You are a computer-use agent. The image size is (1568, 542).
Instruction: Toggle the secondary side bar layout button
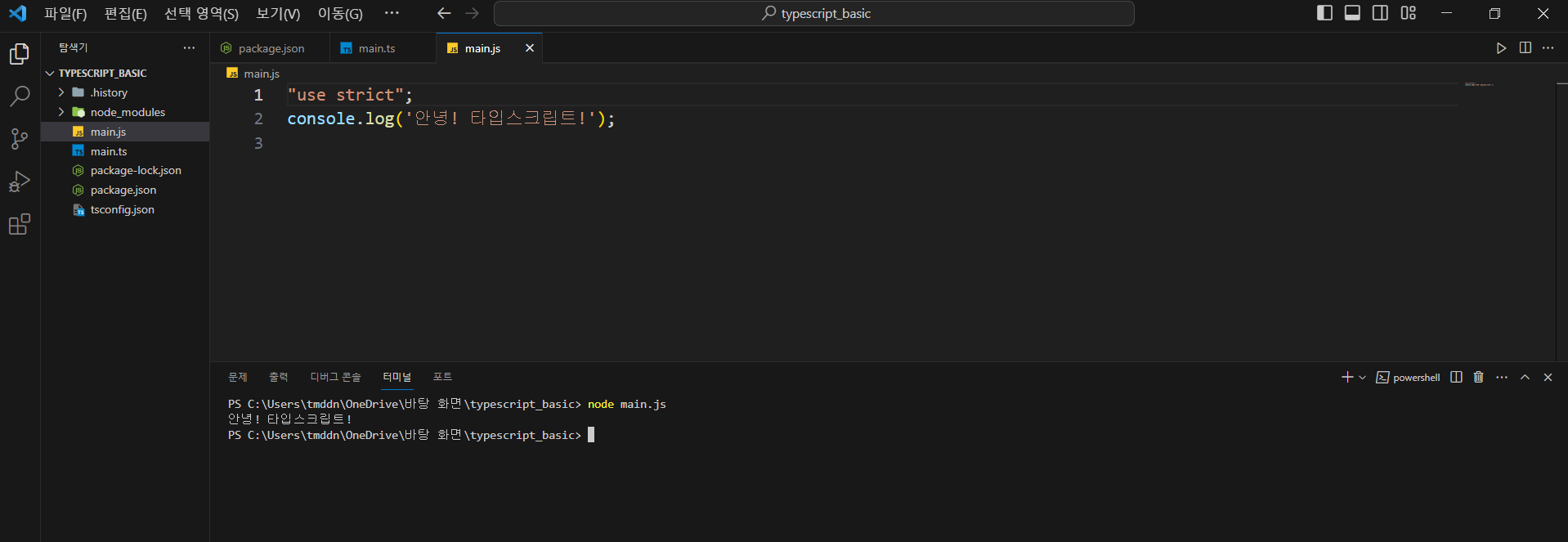(1381, 13)
